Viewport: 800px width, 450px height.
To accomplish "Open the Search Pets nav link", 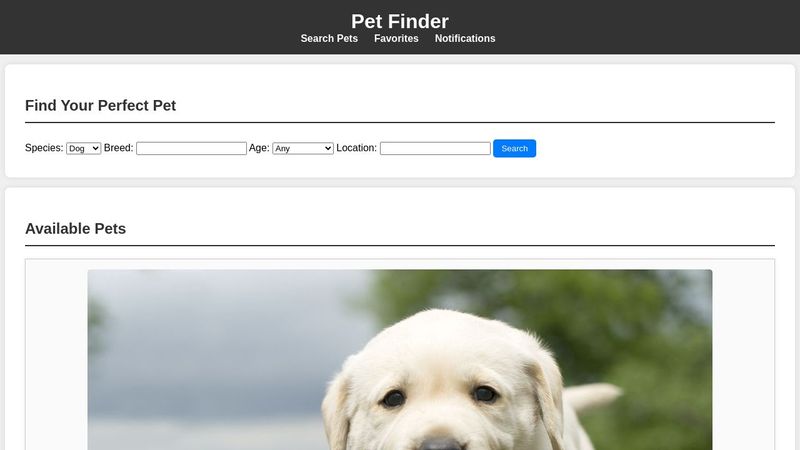I will pyautogui.click(x=329, y=38).
